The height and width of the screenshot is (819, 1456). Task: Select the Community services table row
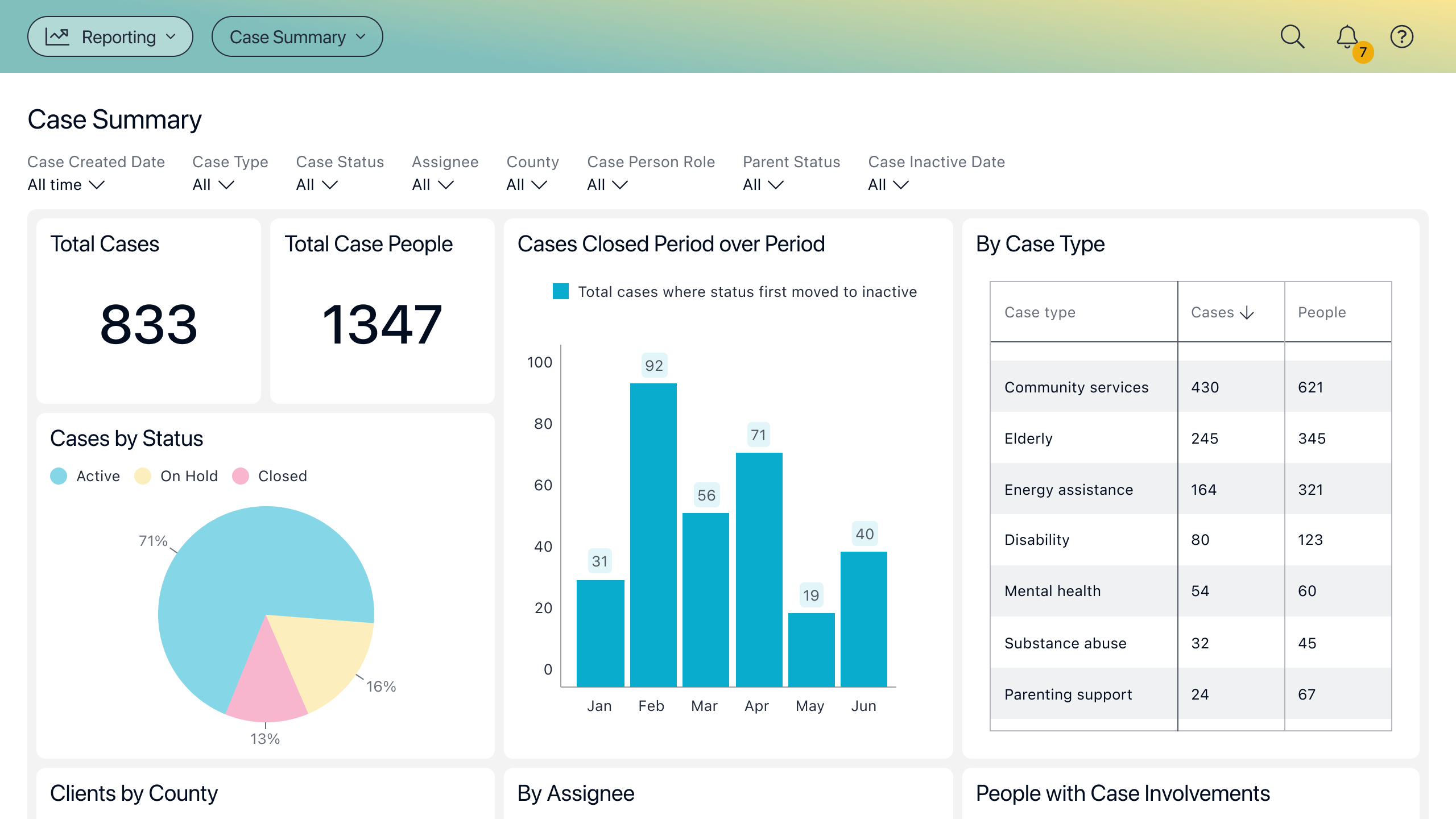pos(1076,387)
